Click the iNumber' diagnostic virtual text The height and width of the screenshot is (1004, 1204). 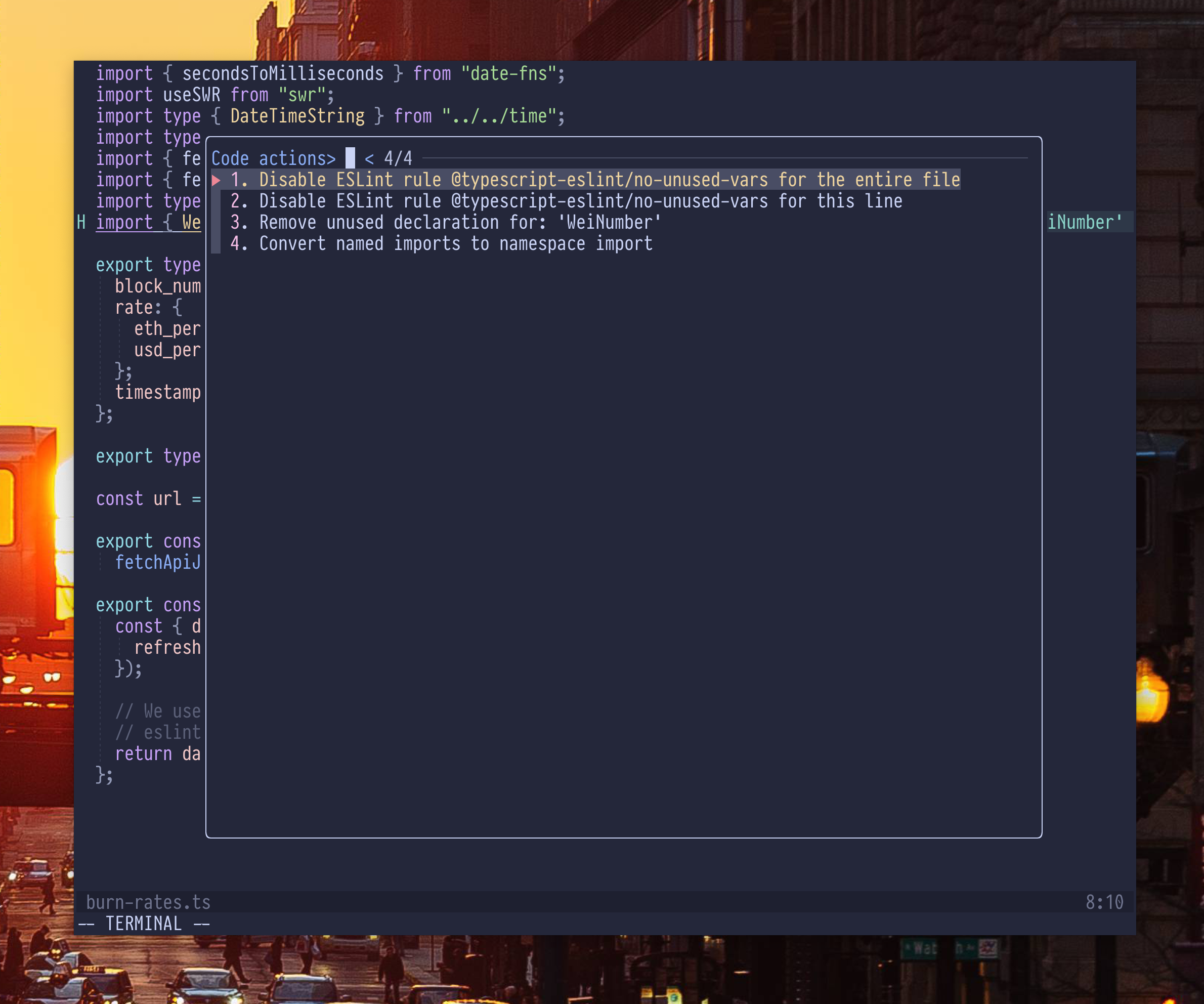[1084, 223]
